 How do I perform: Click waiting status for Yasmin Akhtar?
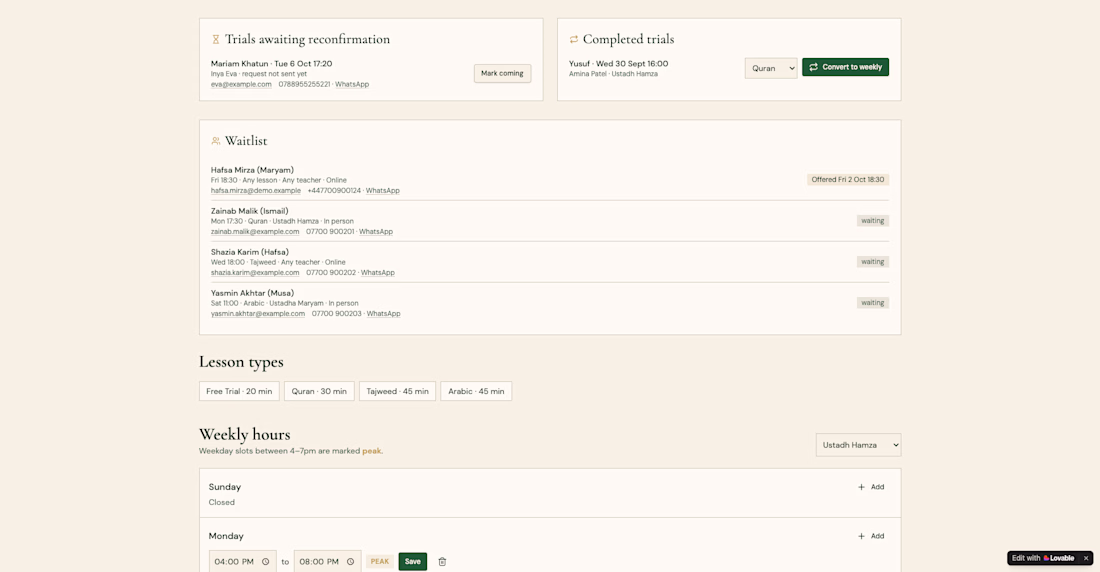point(873,303)
